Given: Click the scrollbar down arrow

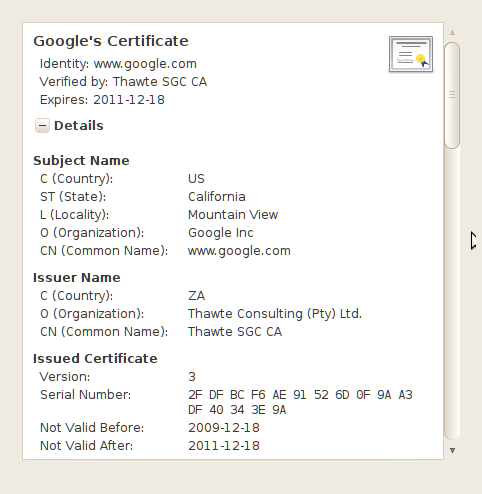Looking at the screenshot, I should click(x=452, y=451).
